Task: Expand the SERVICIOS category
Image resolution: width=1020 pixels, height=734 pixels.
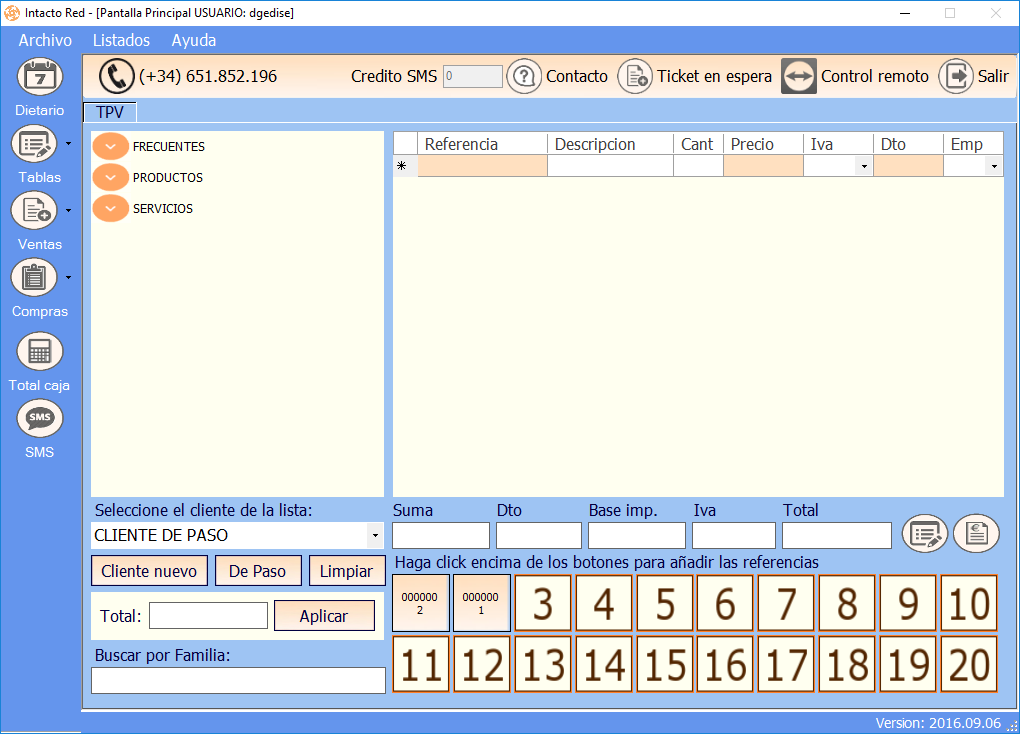Action: 111,208
